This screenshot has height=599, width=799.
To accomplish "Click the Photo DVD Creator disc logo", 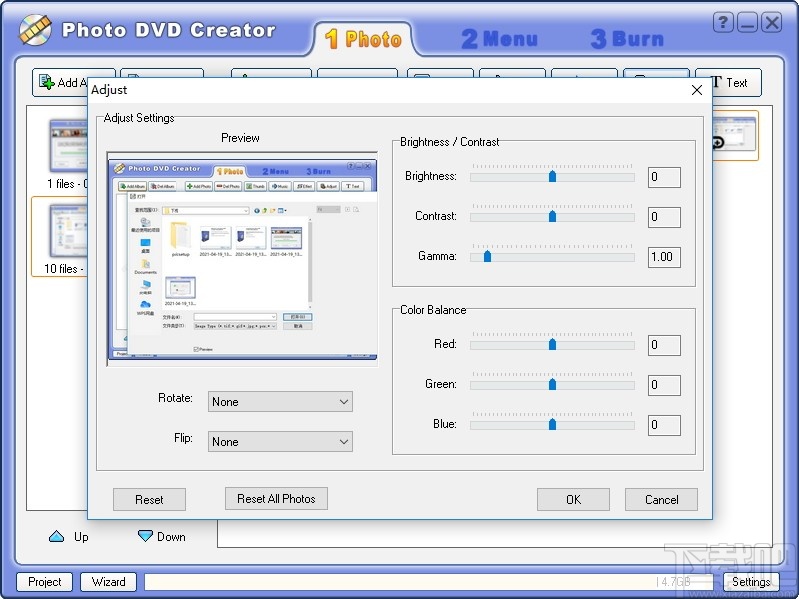I will pyautogui.click(x=35, y=30).
